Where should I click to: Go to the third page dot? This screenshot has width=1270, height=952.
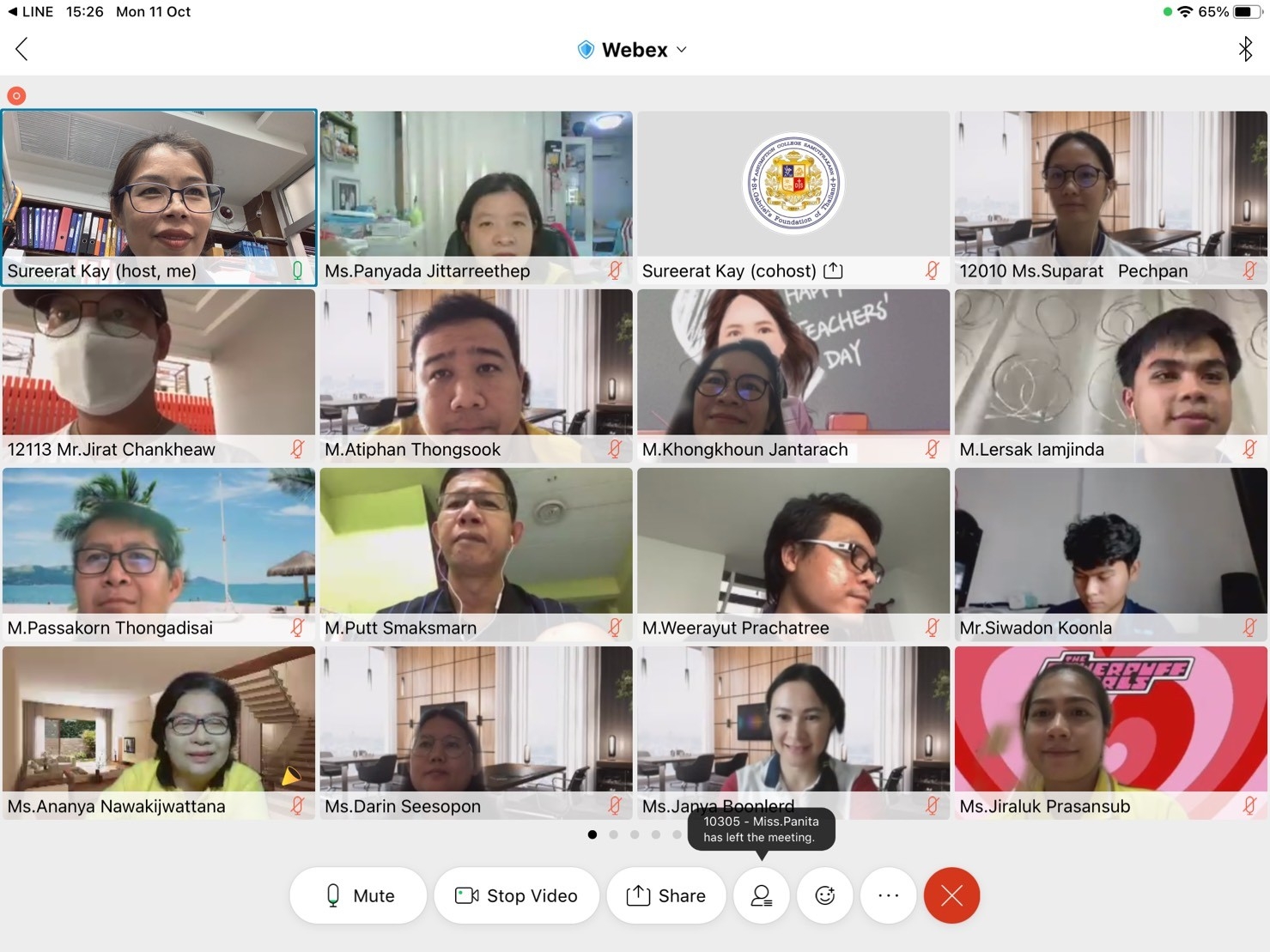(635, 834)
